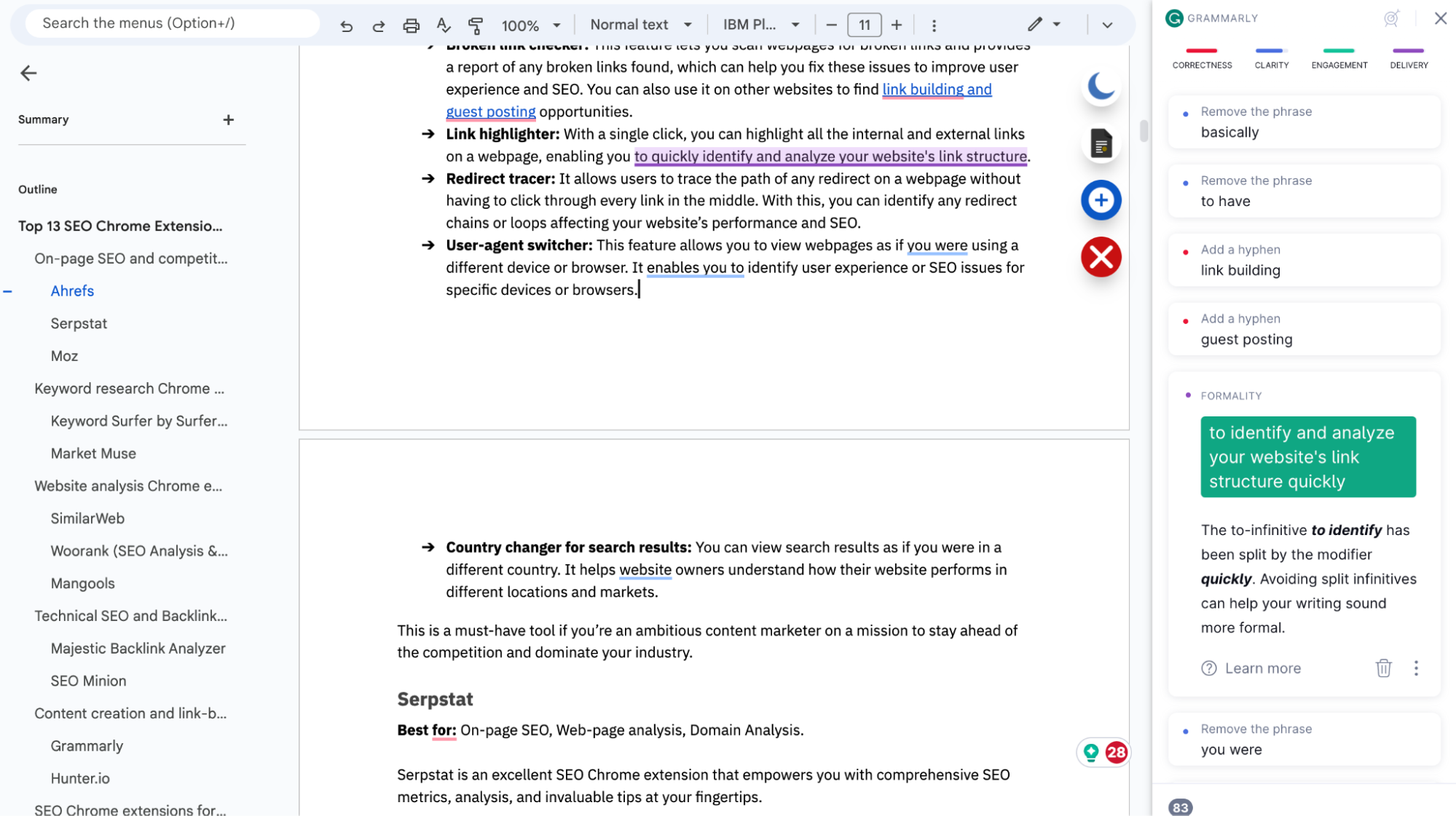Decrease font size with minus icon
1456x816 pixels.
pos(831,25)
